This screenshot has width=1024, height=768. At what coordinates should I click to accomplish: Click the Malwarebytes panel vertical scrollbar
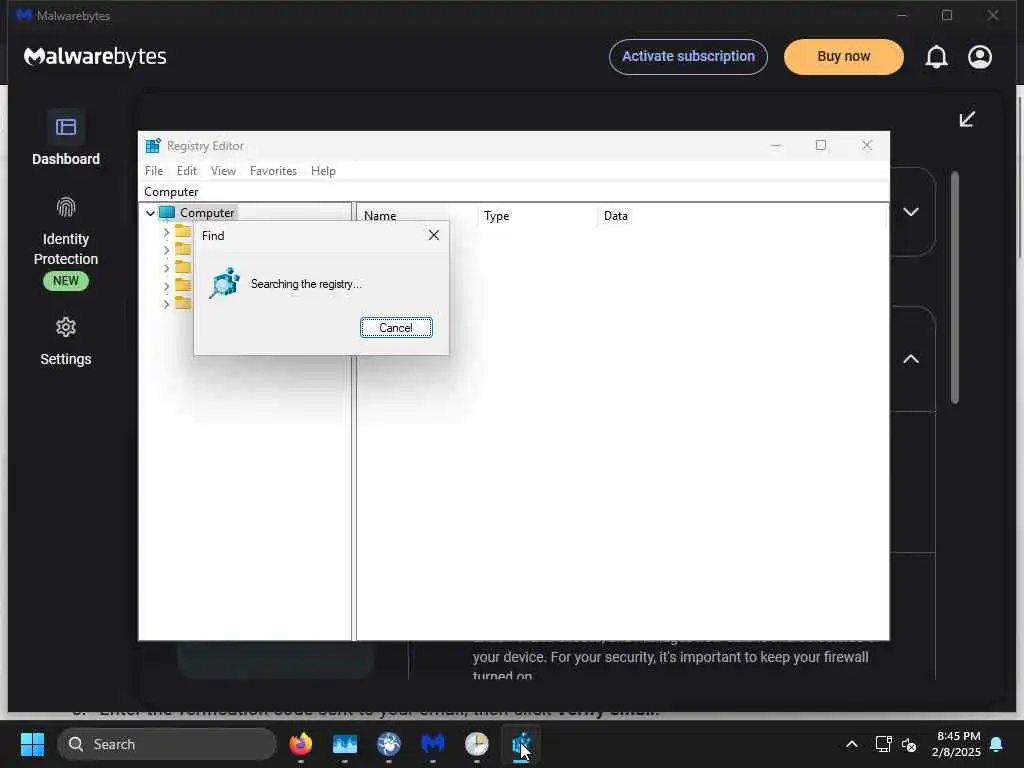click(955, 287)
